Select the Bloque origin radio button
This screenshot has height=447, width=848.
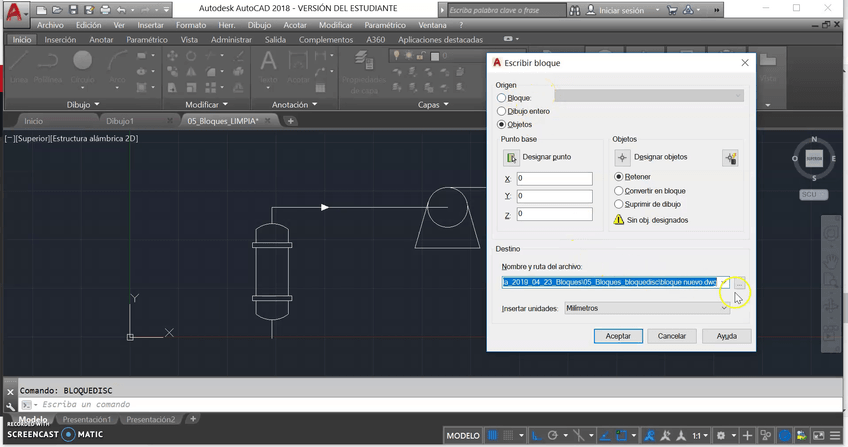[502, 98]
